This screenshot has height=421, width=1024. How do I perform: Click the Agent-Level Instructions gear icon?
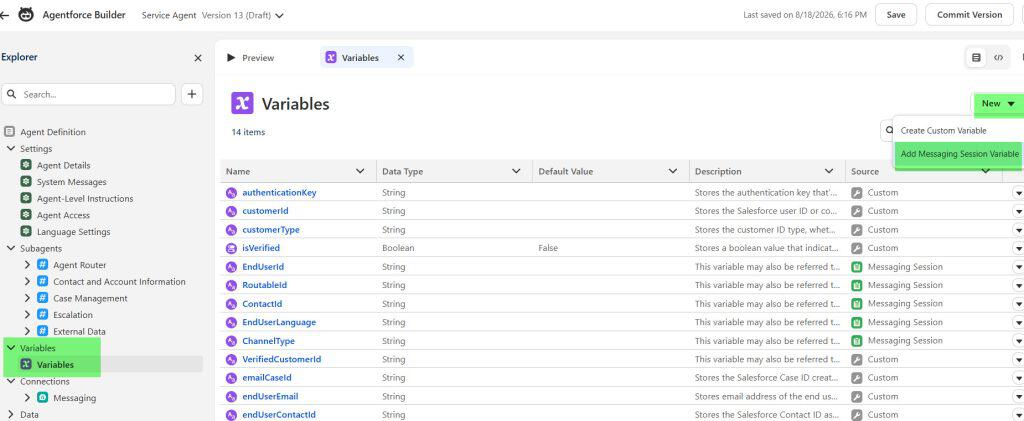point(26,198)
